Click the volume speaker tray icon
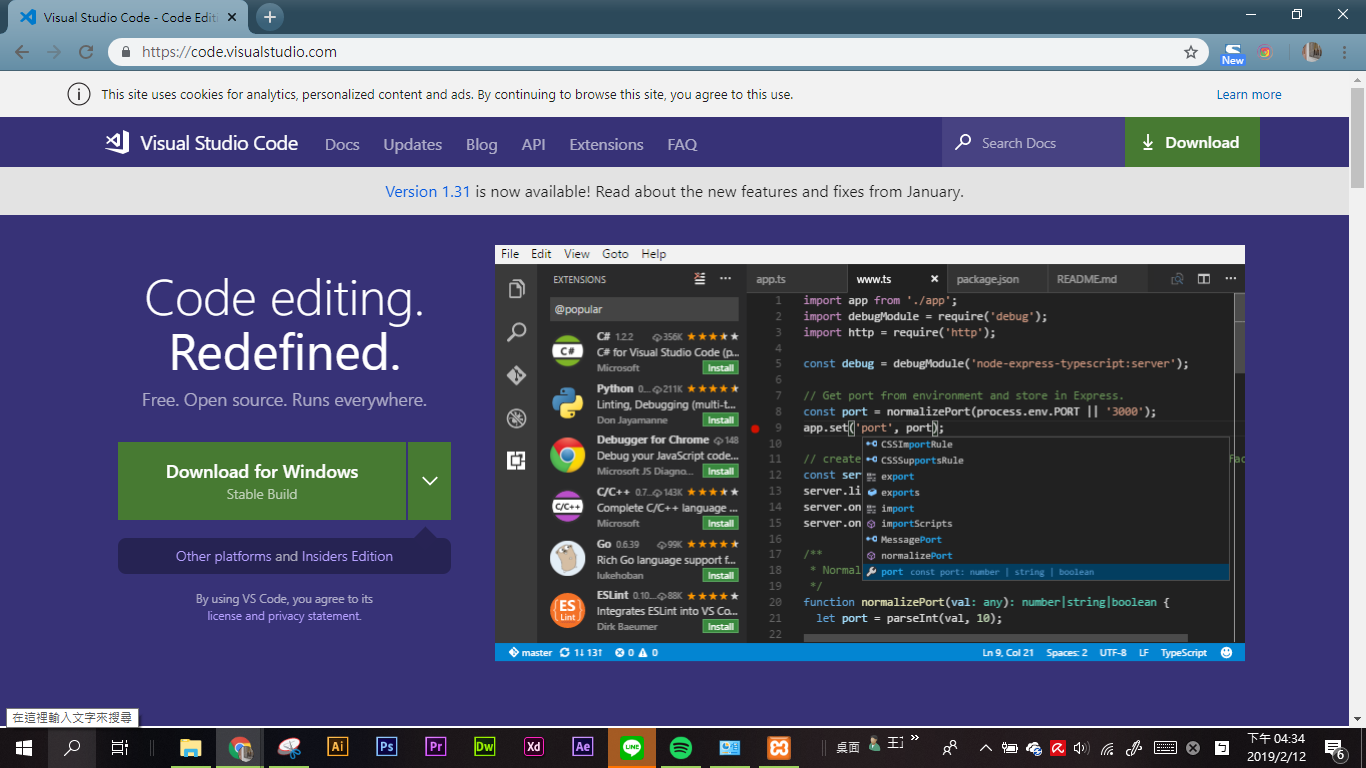The width and height of the screenshot is (1366, 768). pyautogui.click(x=1080, y=748)
